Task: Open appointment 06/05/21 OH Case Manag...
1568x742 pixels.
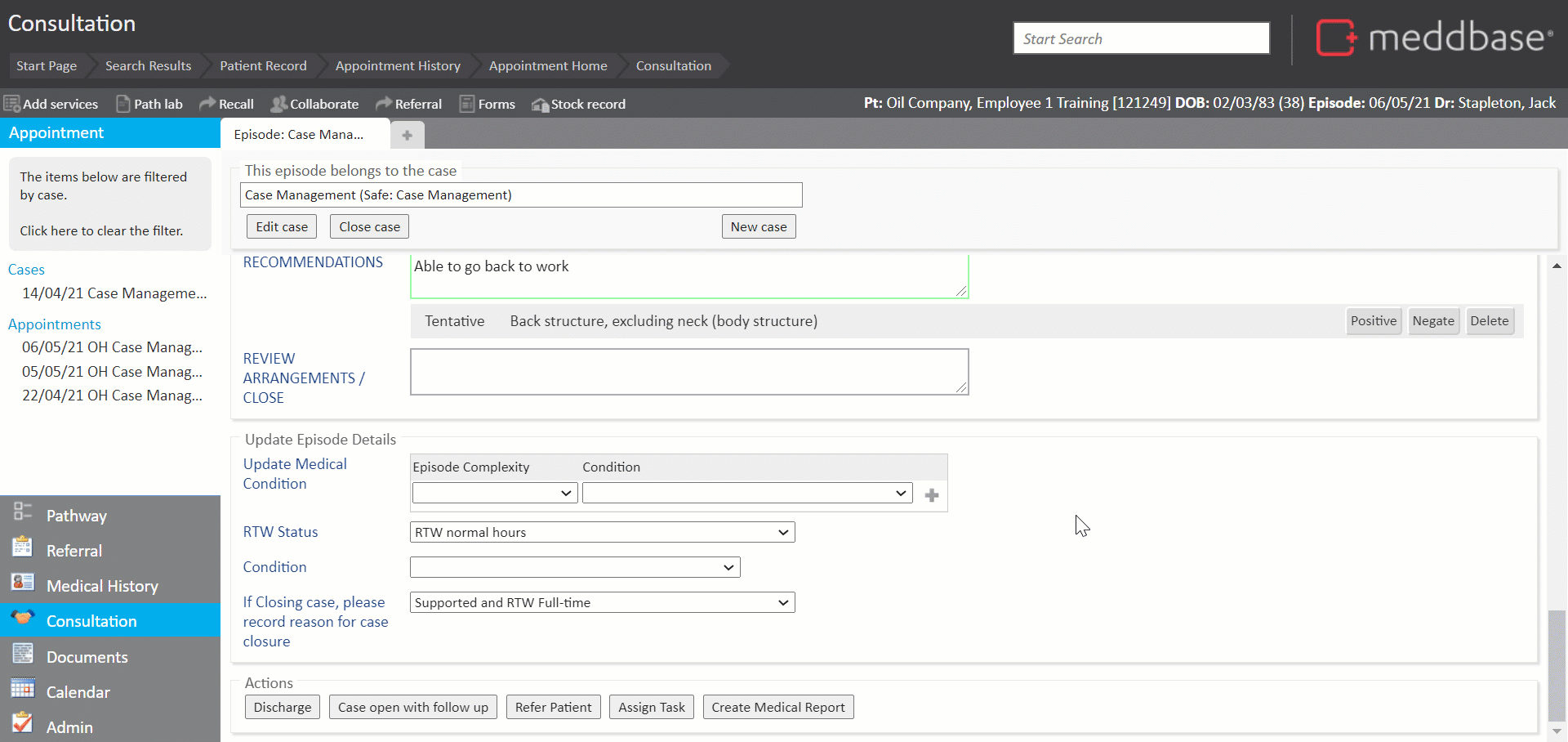Action: [113, 346]
